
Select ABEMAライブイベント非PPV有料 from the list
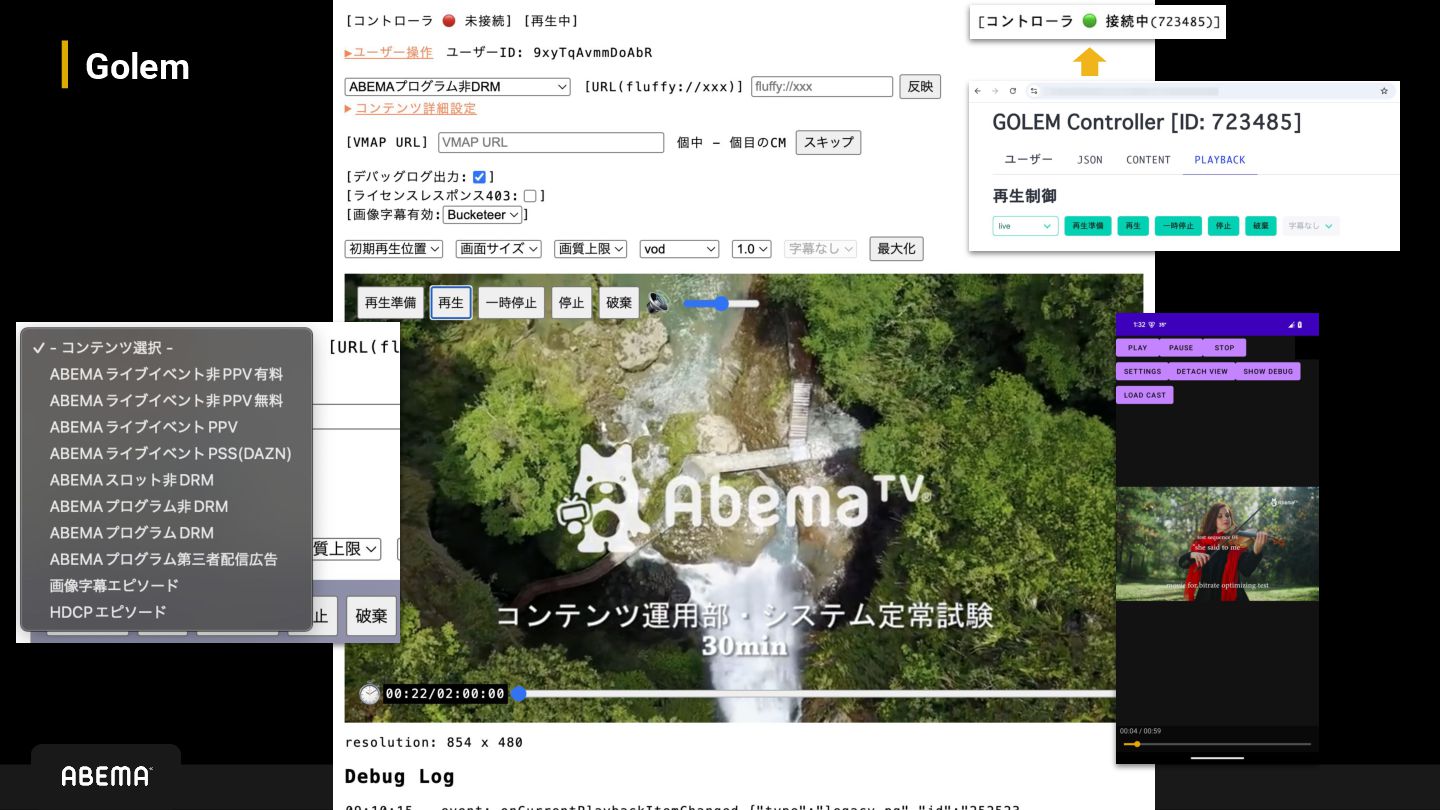click(x=166, y=374)
